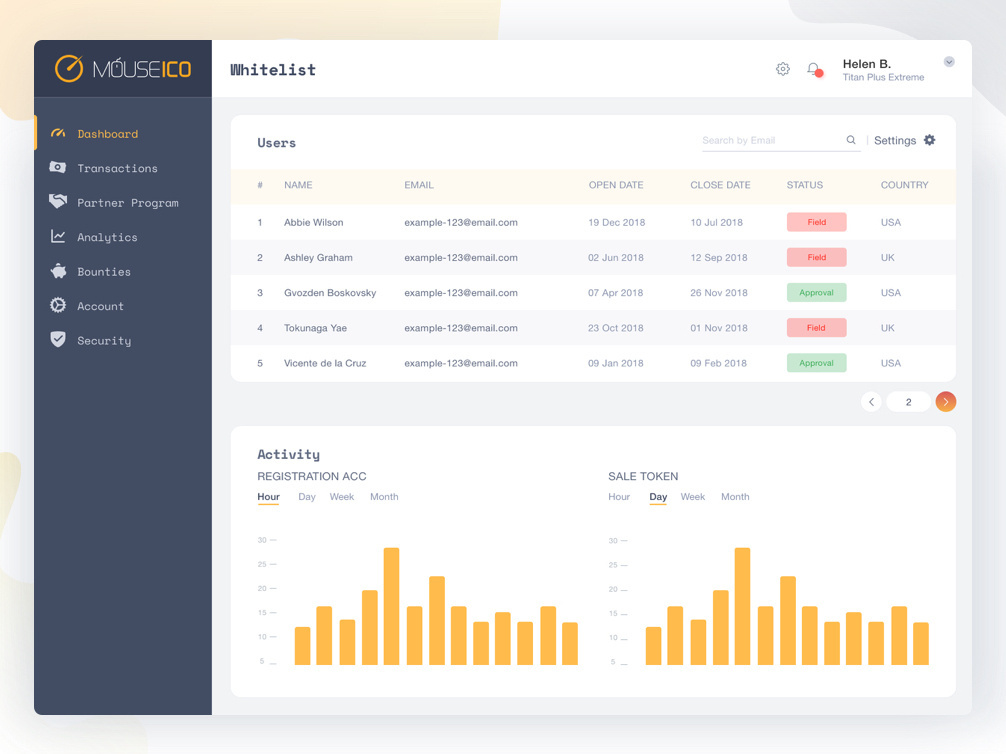Select page number 2
The width and height of the screenshot is (1006, 754).
pyautogui.click(x=908, y=402)
